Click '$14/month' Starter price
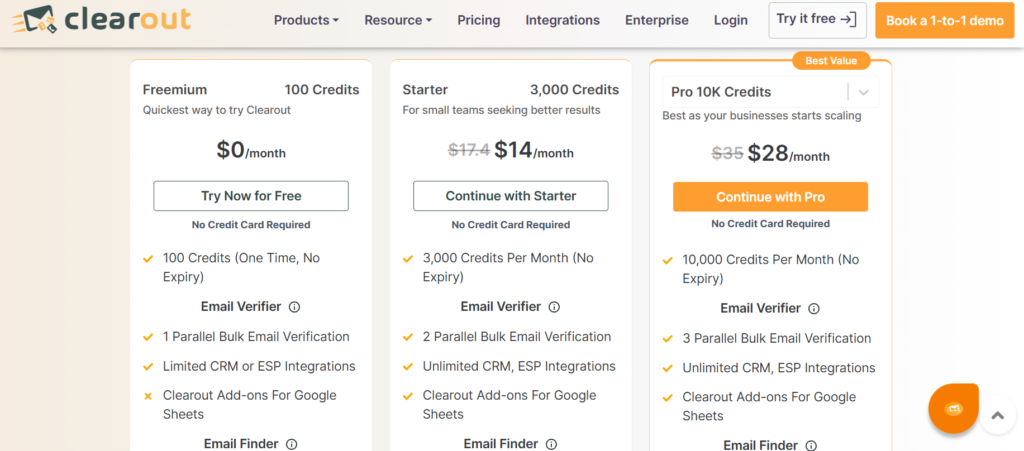This screenshot has width=1024, height=451. 534,150
